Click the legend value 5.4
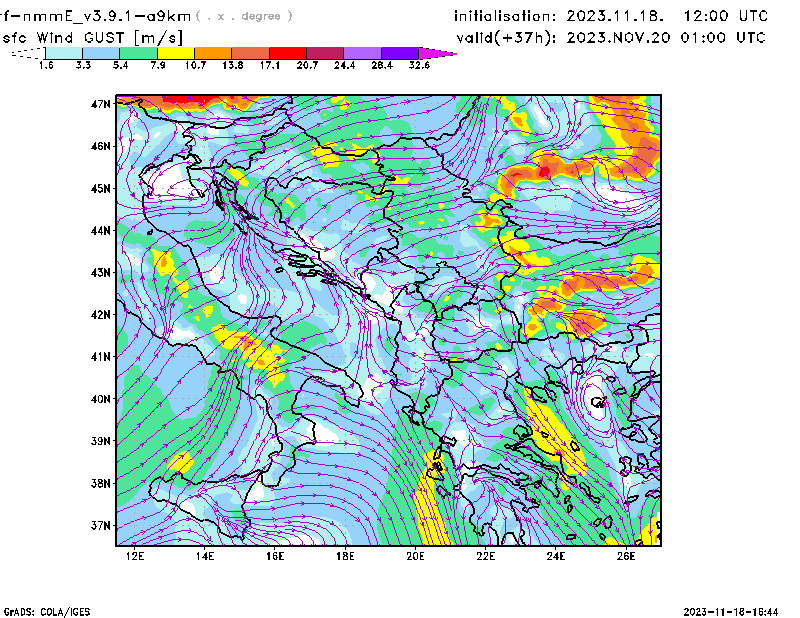The height and width of the screenshot is (618, 800). (x=120, y=65)
